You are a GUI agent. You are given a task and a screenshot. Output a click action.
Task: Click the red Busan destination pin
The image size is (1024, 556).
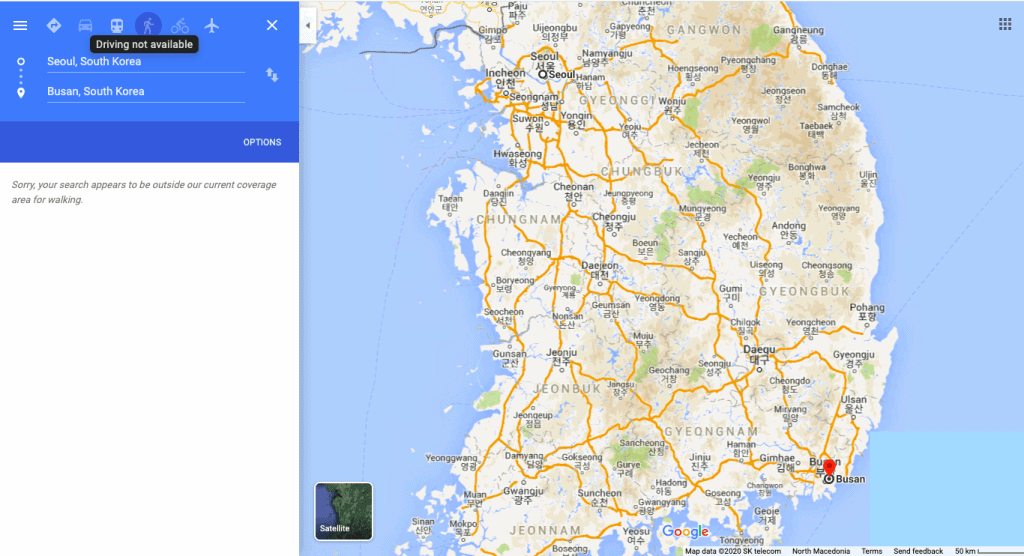829,468
